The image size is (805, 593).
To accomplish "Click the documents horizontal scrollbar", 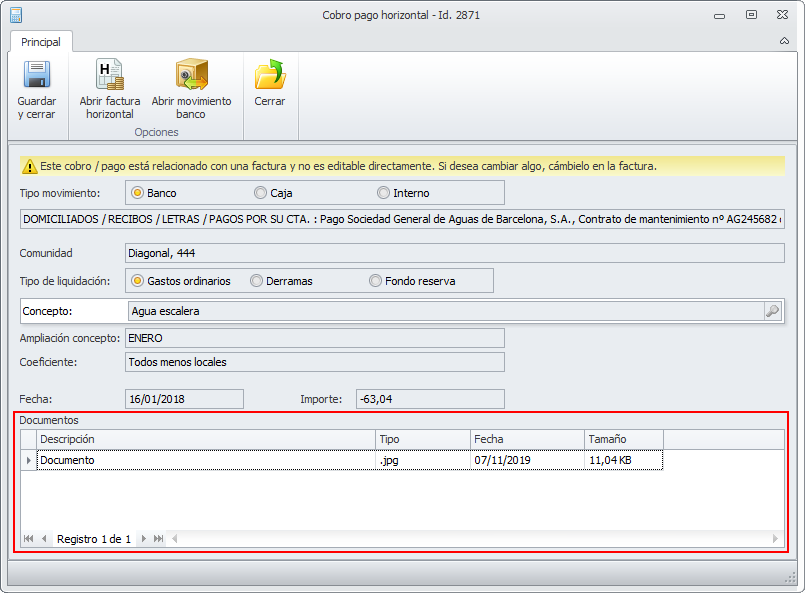I will click(x=475, y=539).
